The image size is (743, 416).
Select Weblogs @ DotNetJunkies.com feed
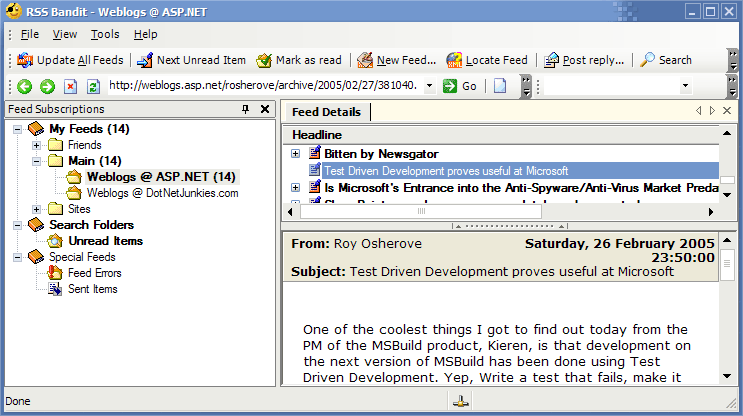[163, 193]
